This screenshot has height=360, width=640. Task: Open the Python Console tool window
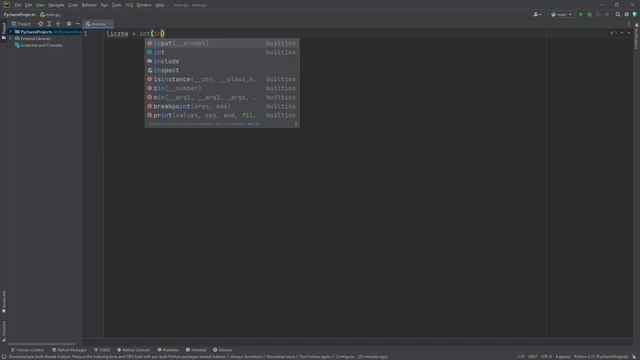click(x=133, y=350)
